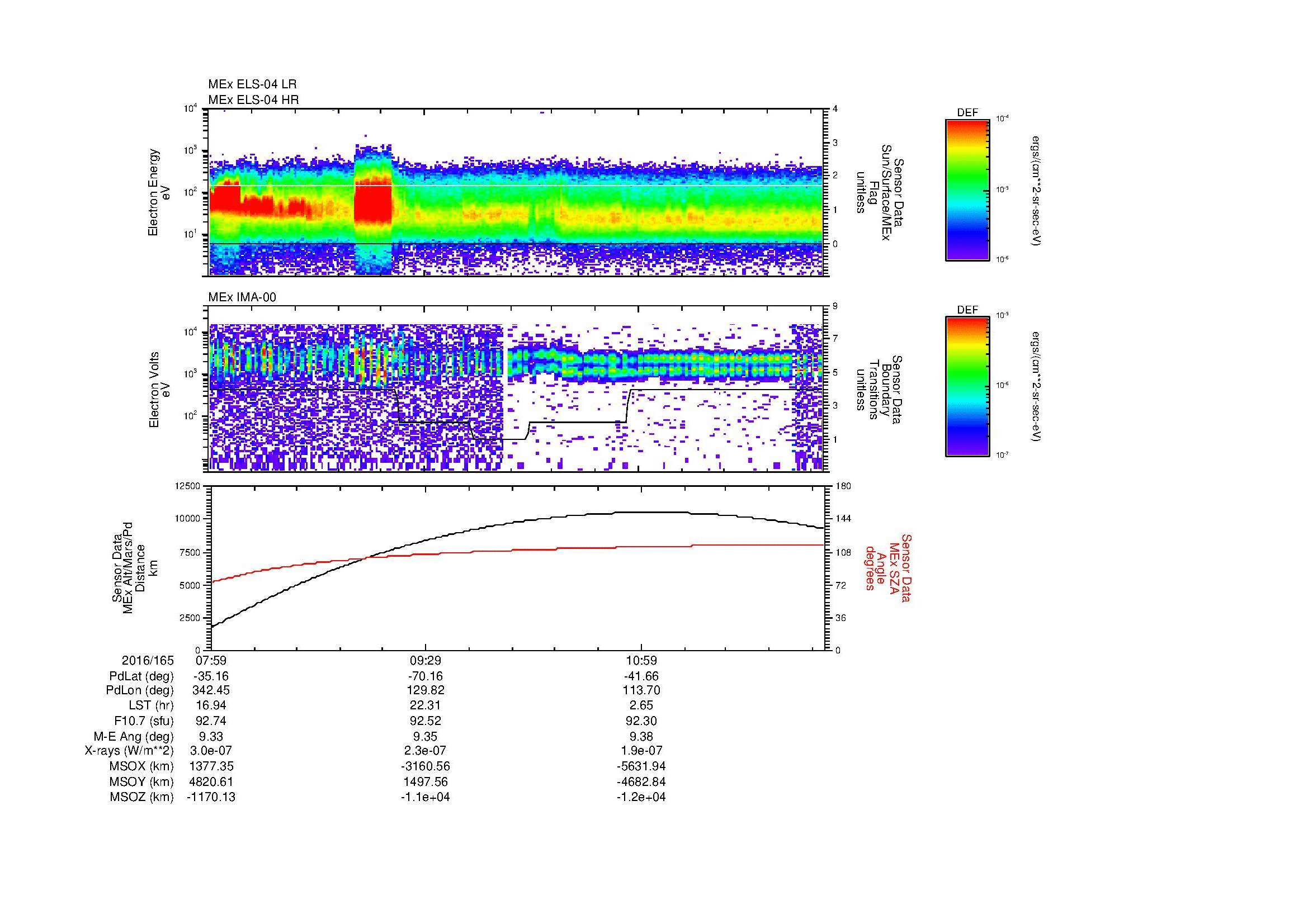Click the date label '2016/165'
Viewport: 1308px width, 924px height.
tap(148, 660)
